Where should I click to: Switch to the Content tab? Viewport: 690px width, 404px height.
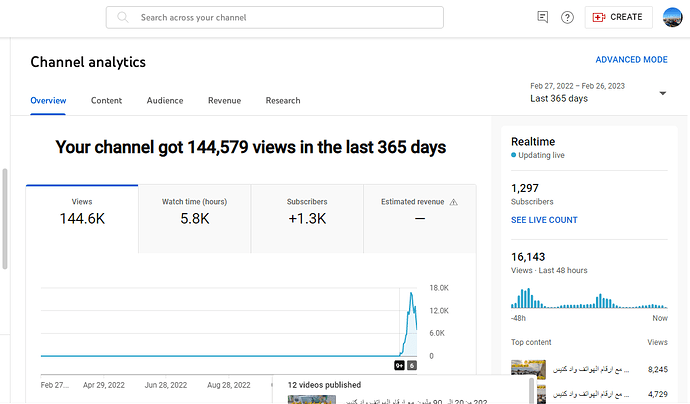(106, 100)
